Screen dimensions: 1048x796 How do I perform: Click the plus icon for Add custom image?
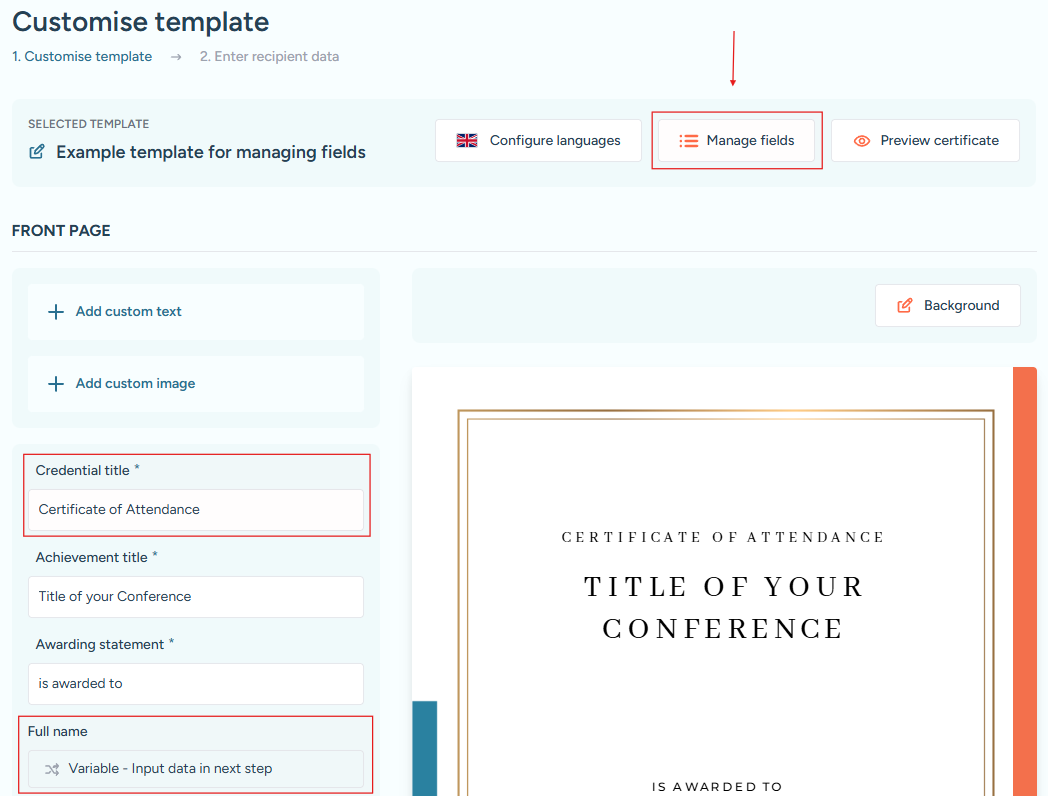56,384
